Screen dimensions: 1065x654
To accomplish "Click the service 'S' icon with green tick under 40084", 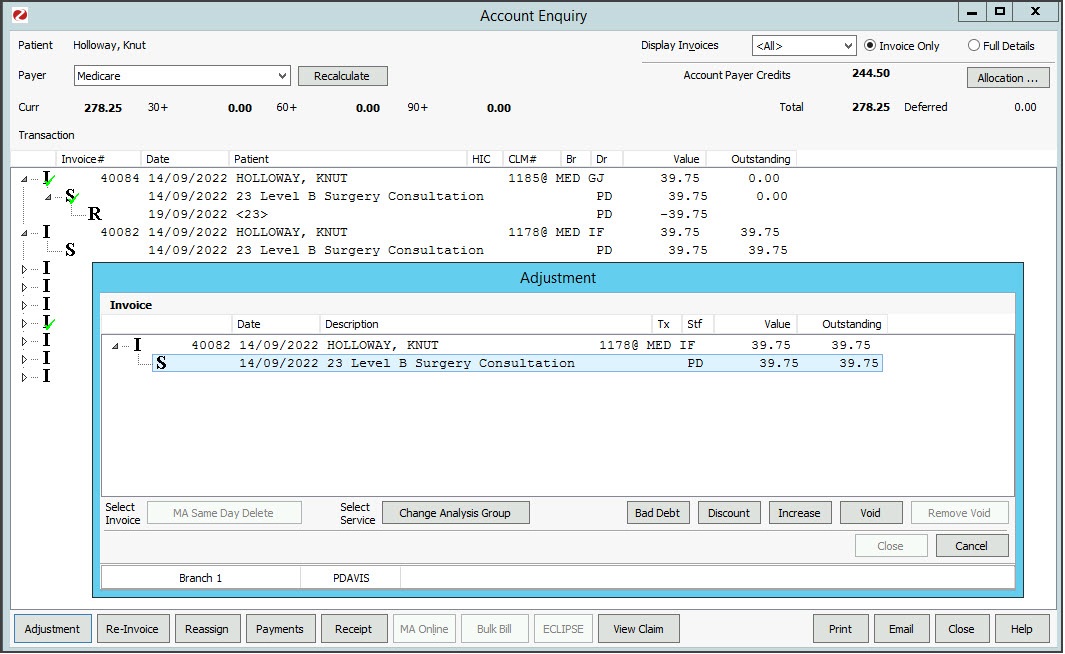I will [x=71, y=197].
